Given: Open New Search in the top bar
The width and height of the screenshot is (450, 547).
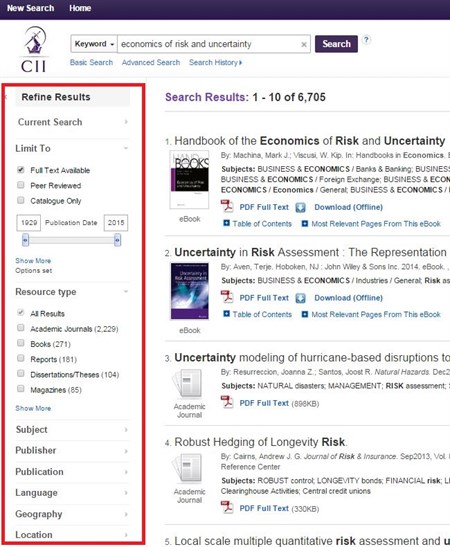Looking at the screenshot, I should [x=30, y=8].
